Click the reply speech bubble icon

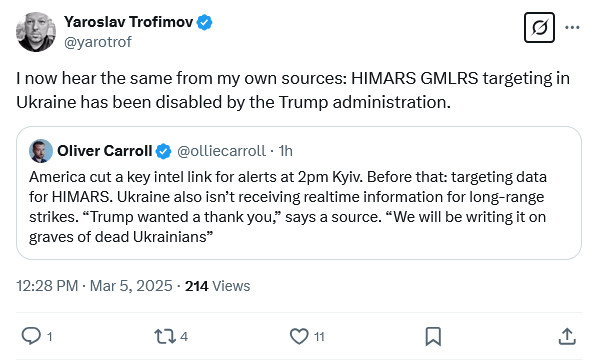coord(31,336)
